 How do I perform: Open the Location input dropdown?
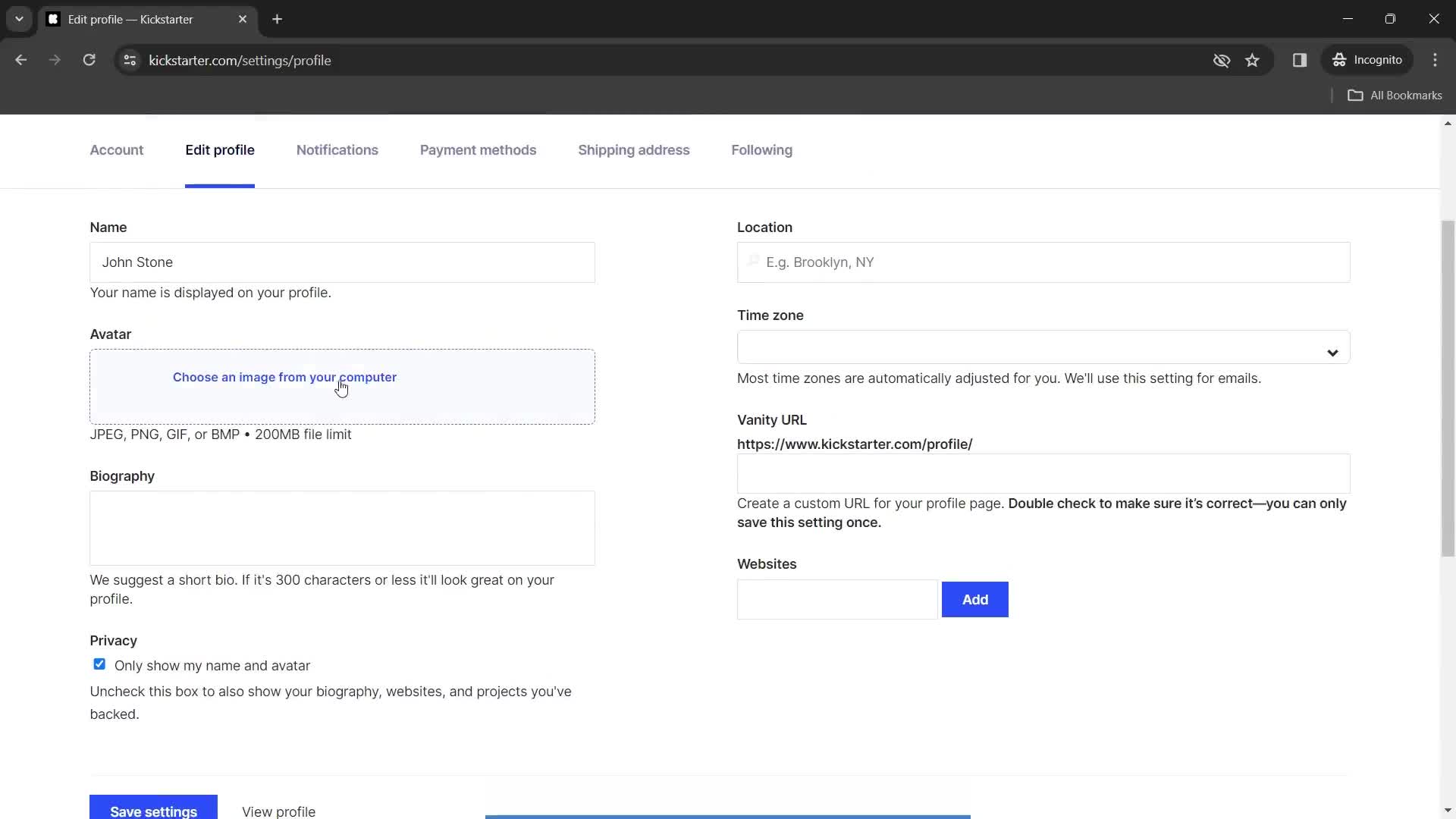[x=1044, y=262]
